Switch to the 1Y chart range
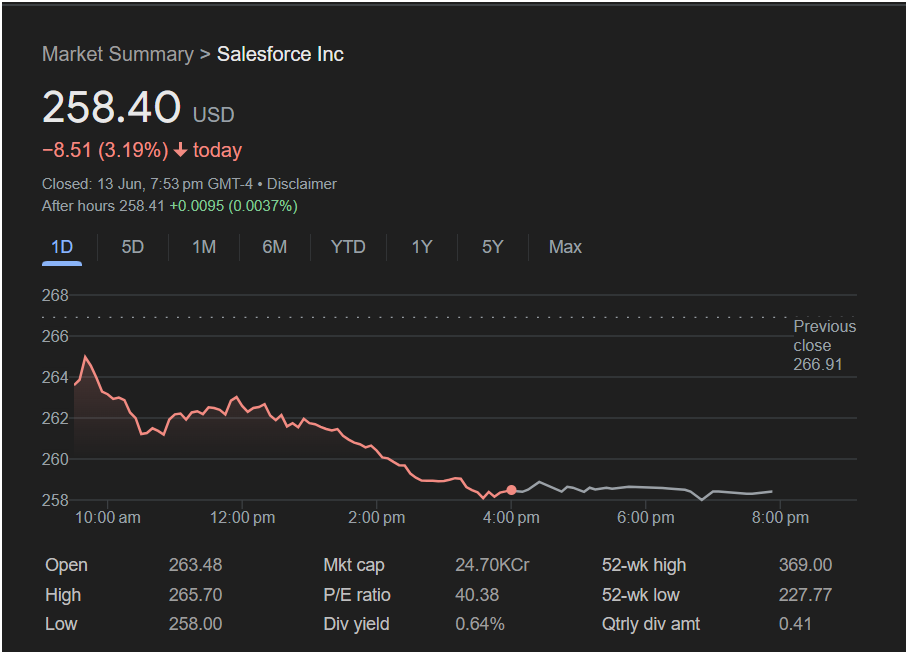The width and height of the screenshot is (908, 654). point(422,247)
